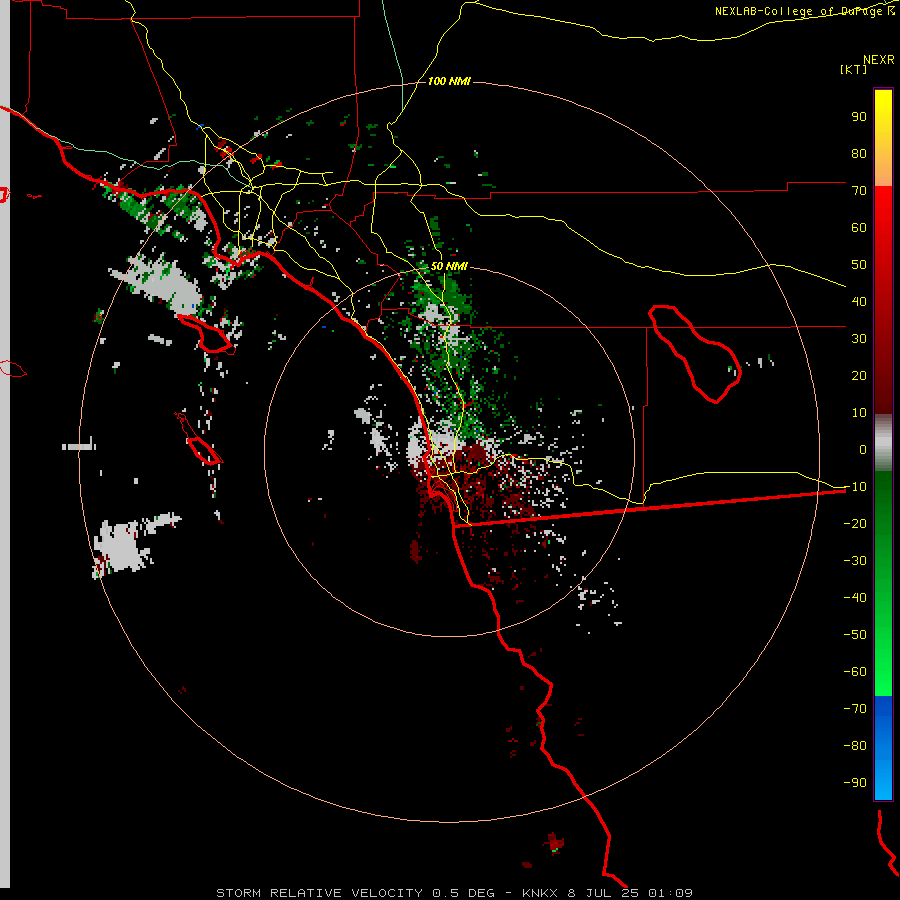
Task: Click the 70 tick label on velocity scale
Action: point(859,191)
